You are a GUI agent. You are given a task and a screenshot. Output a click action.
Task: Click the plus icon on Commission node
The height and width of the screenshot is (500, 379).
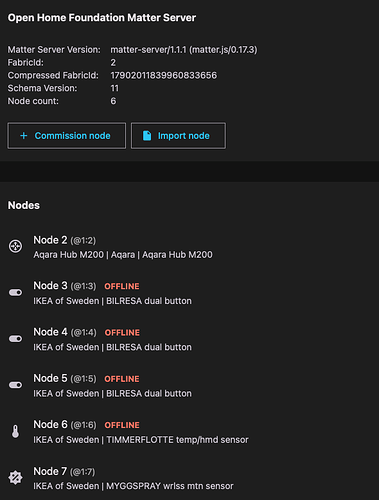pos(24,136)
